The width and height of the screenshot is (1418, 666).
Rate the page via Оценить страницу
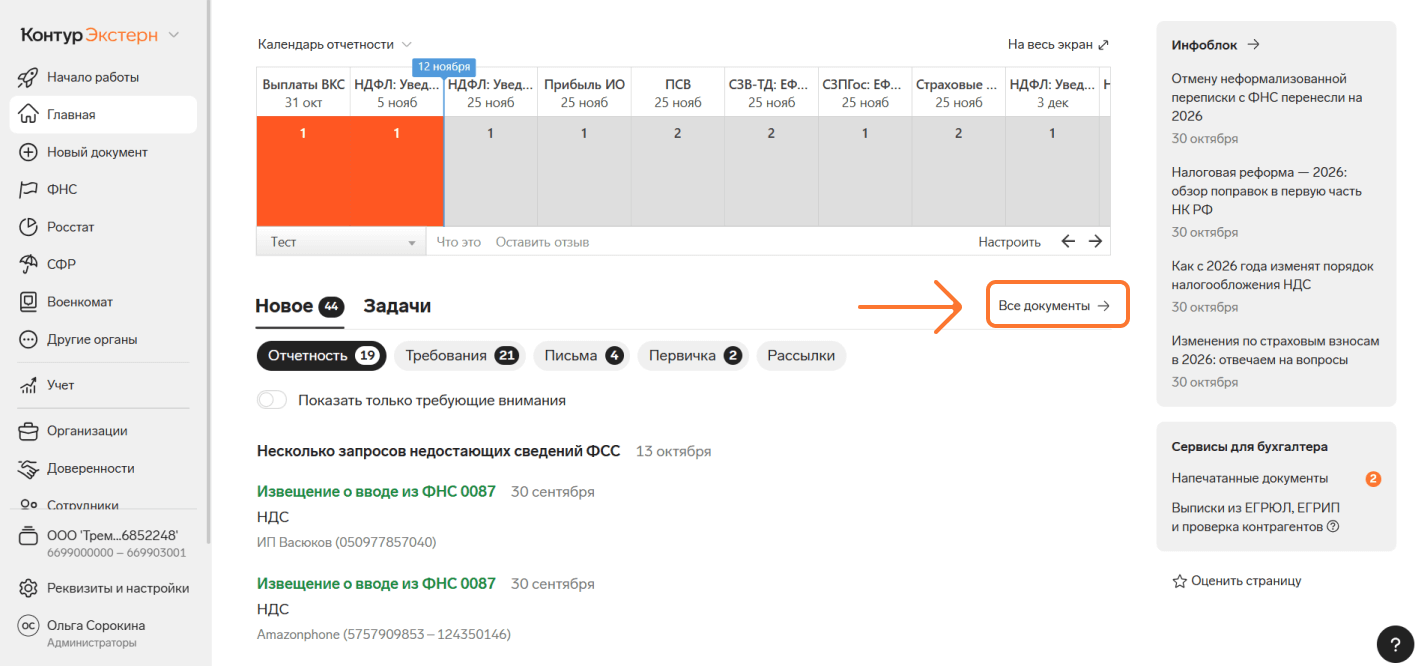point(1237,581)
